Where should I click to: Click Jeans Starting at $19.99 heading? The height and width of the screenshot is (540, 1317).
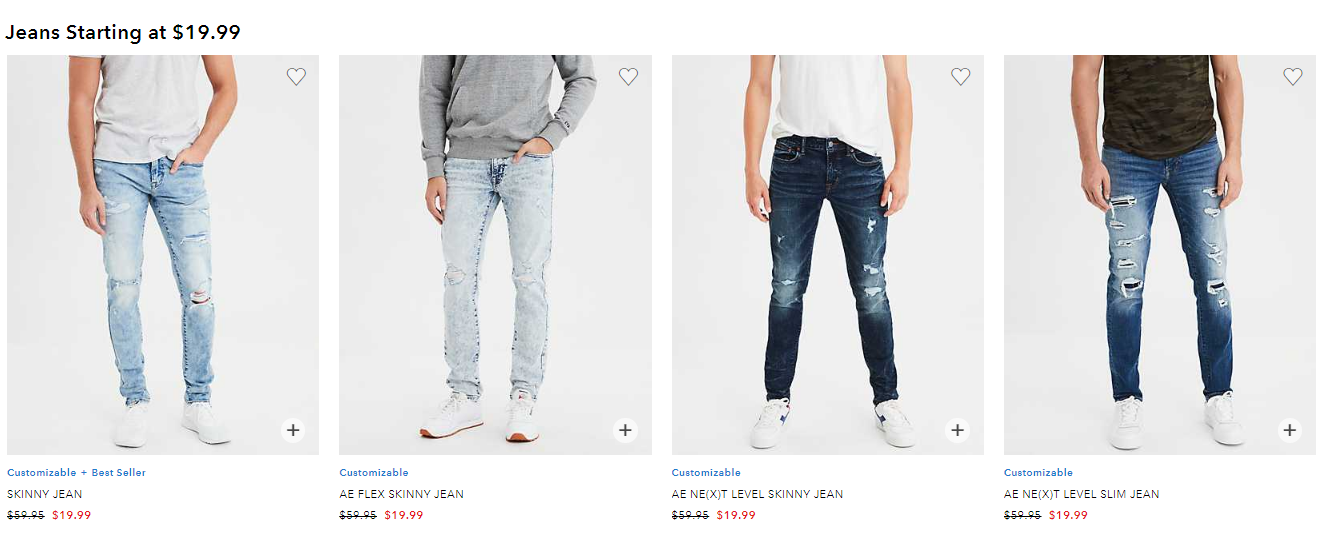pos(123,32)
